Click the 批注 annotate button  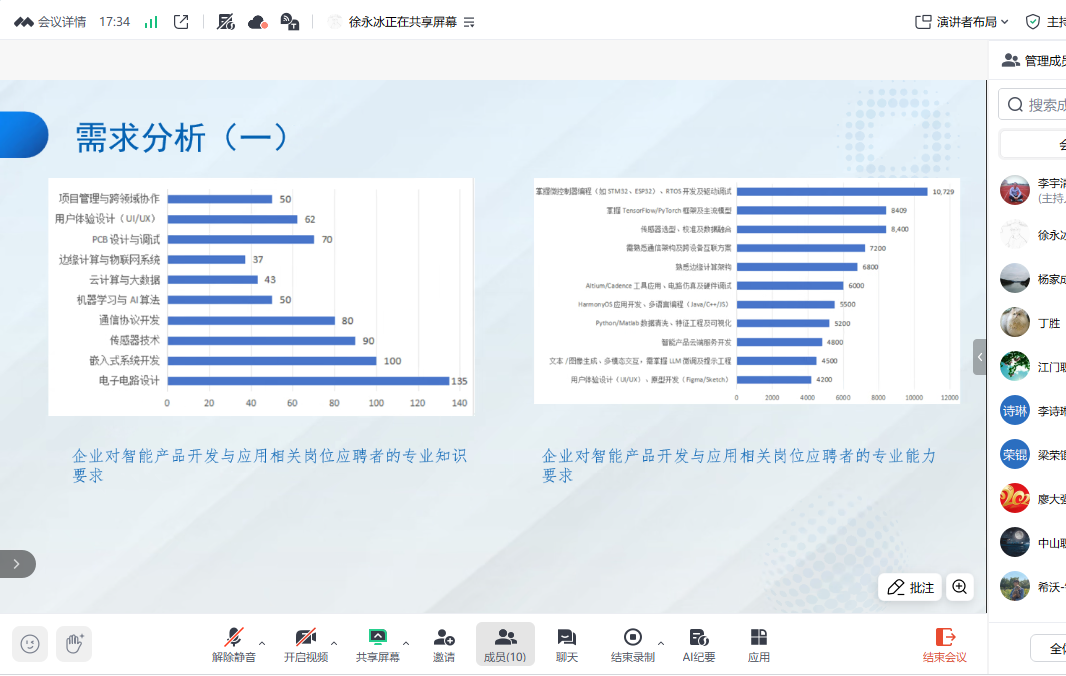click(x=910, y=587)
